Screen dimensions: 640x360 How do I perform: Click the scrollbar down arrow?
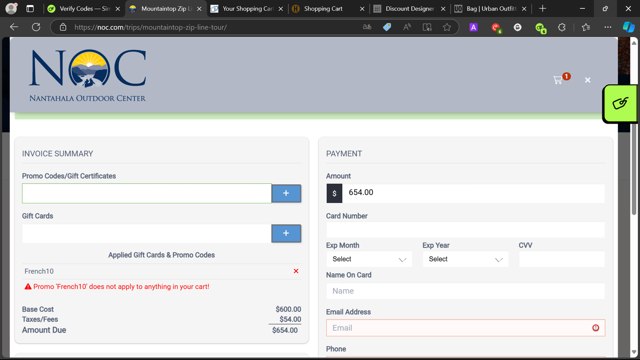pyautogui.click(x=633, y=352)
